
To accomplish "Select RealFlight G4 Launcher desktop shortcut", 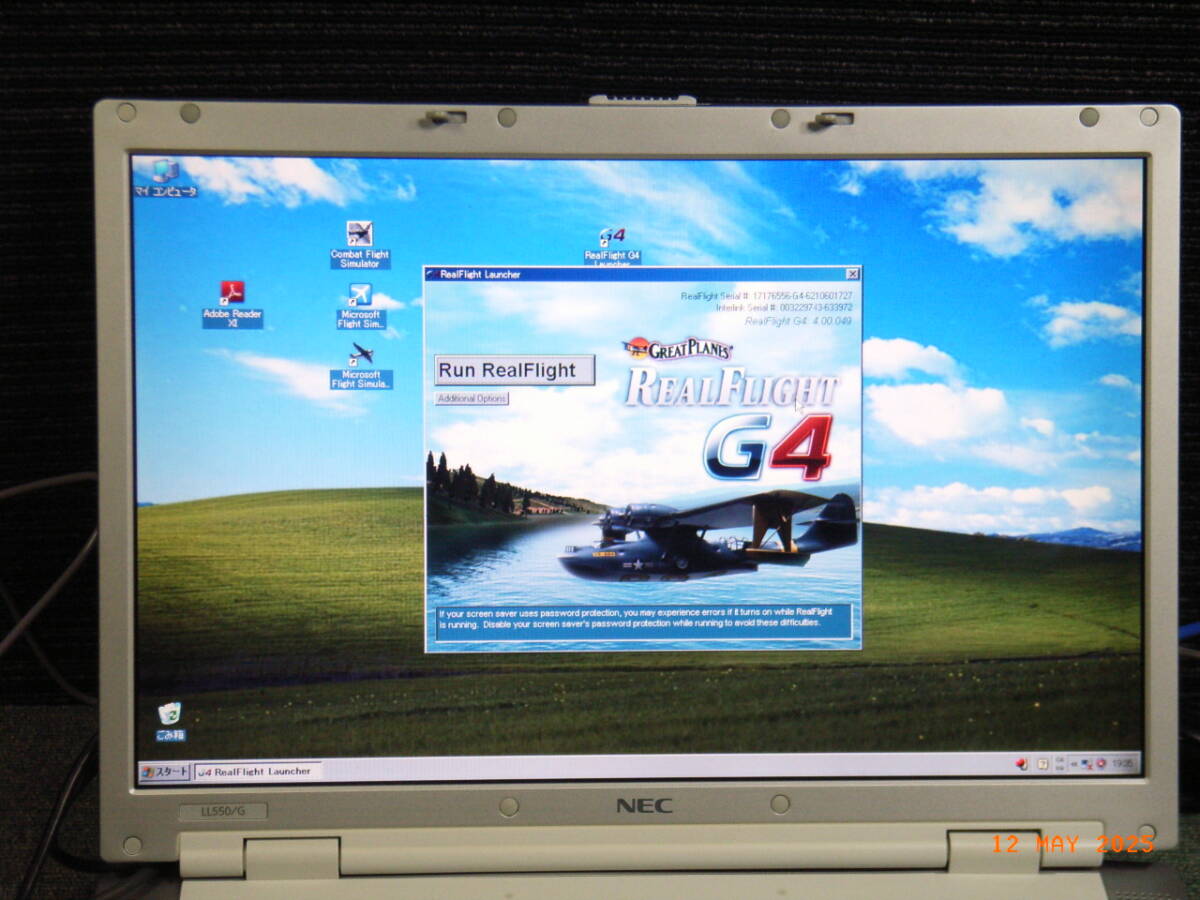I will tap(612, 246).
